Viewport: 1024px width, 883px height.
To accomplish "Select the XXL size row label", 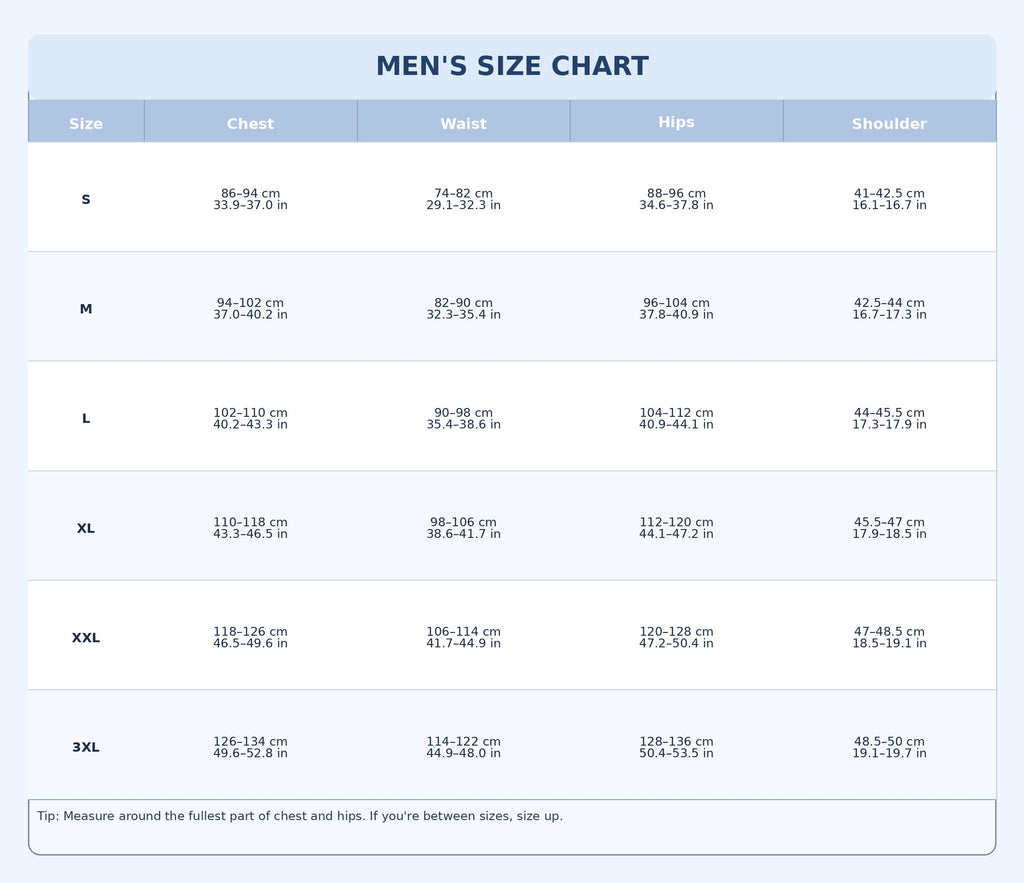I will 86,638.
